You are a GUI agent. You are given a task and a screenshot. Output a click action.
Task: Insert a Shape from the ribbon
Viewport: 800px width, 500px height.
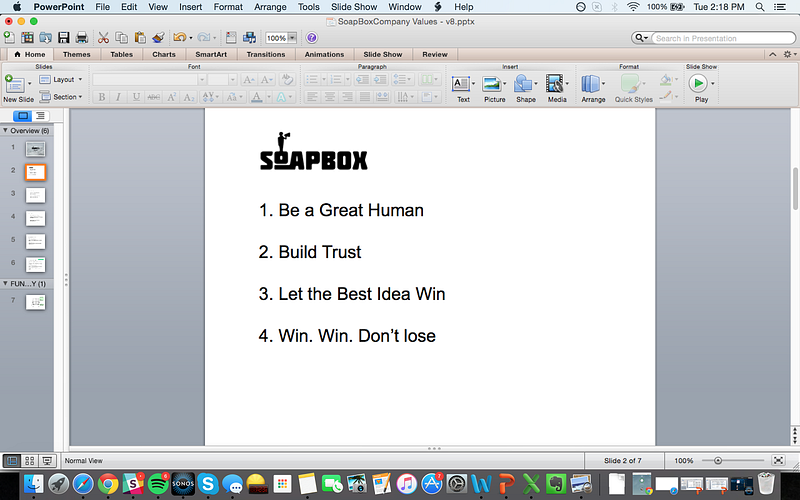(526, 88)
